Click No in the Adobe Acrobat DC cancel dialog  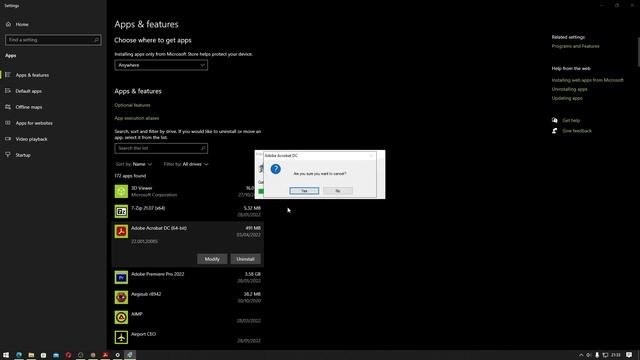(338, 191)
